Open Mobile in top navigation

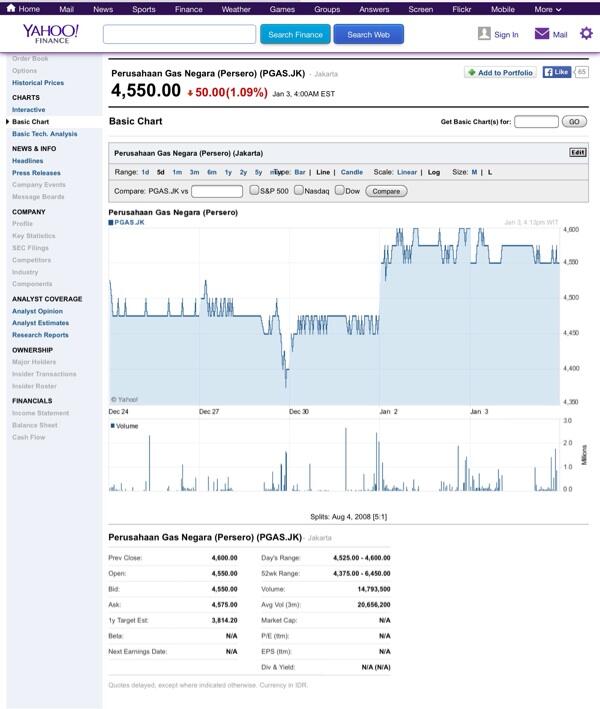pyautogui.click(x=503, y=9)
